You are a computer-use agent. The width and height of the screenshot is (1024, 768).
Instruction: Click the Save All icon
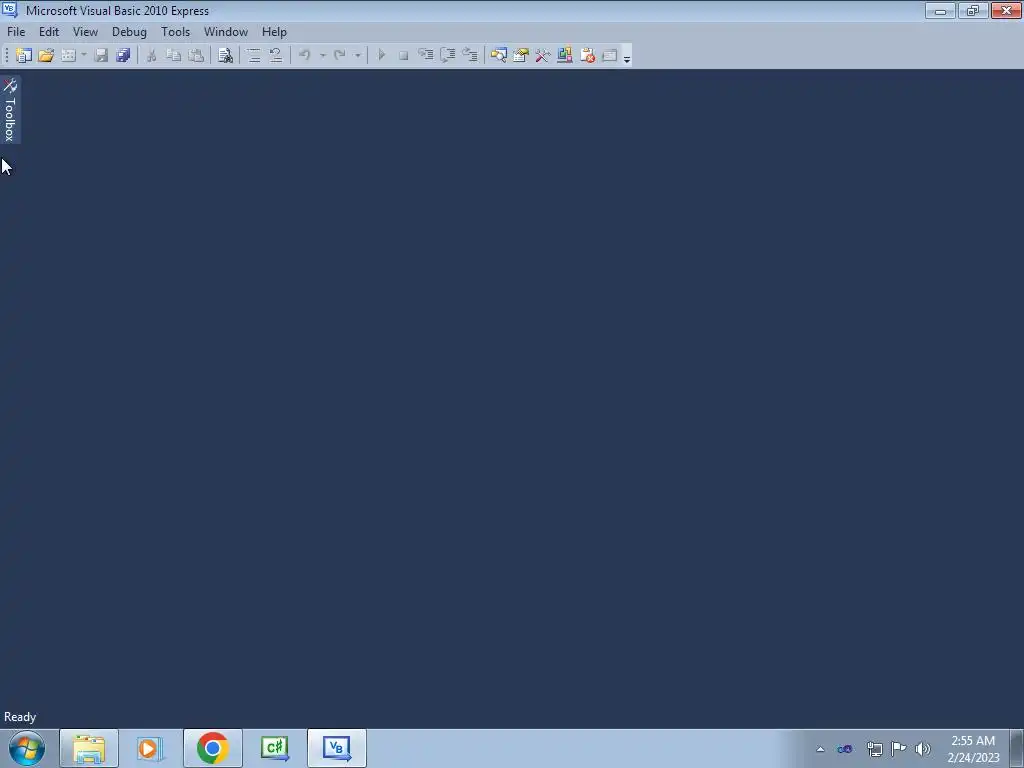pyautogui.click(x=123, y=56)
